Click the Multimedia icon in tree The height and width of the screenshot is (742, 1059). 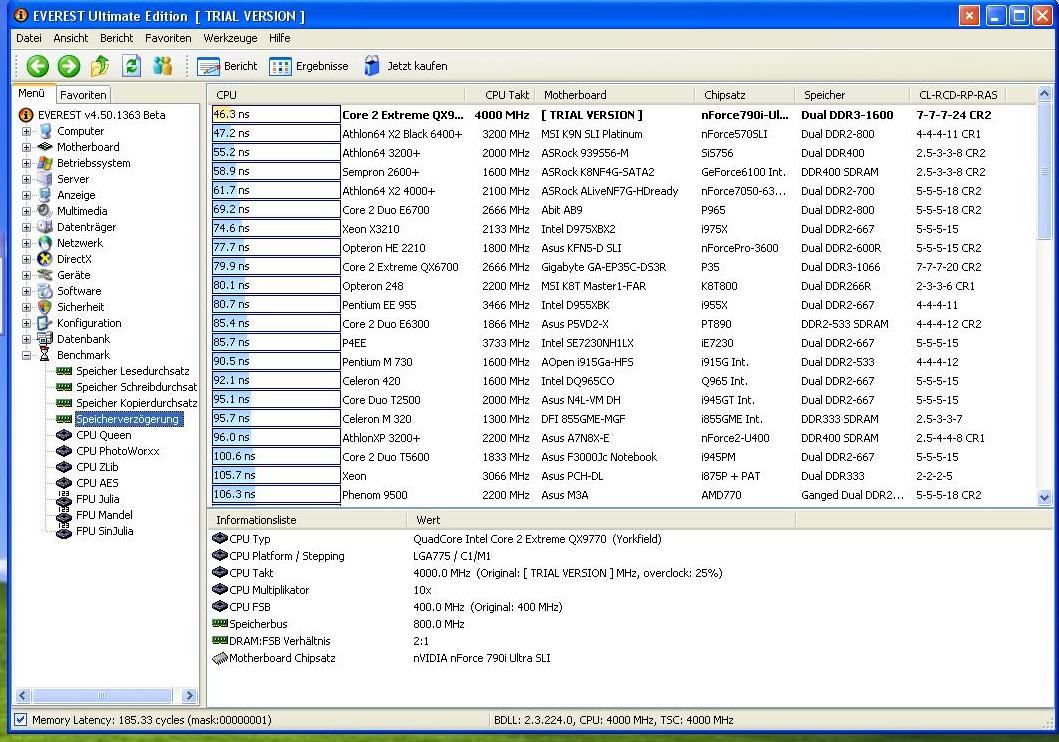(x=45, y=211)
